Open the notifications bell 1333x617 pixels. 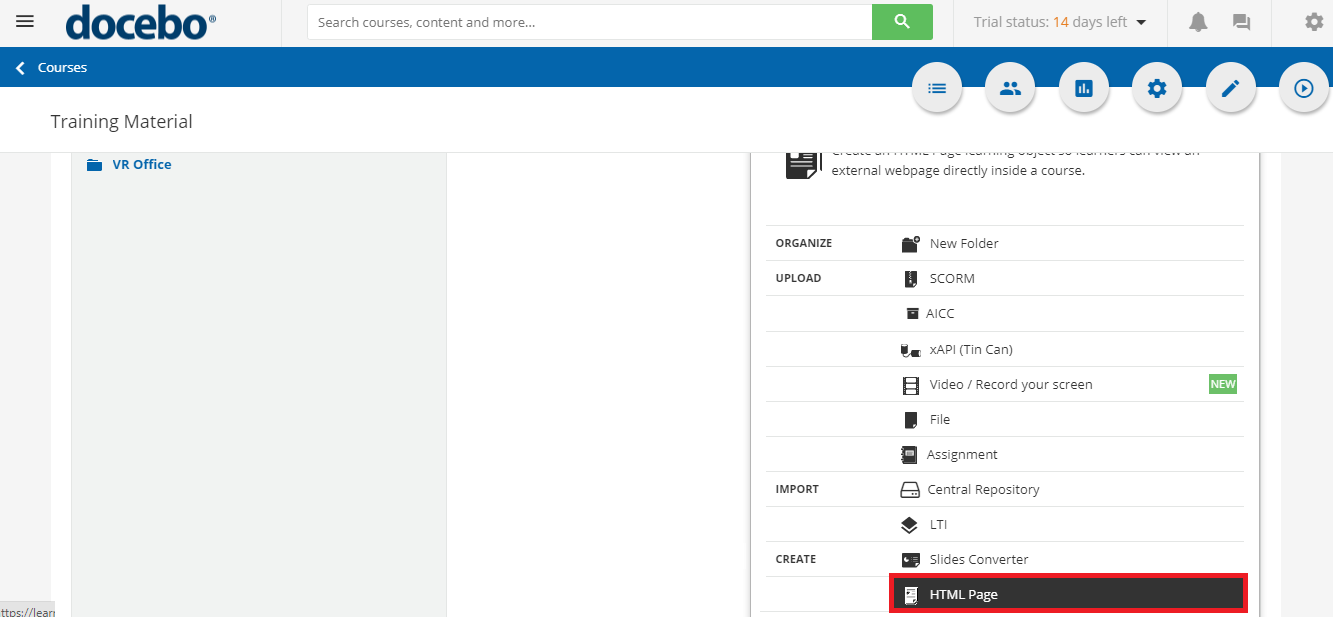click(x=1198, y=22)
